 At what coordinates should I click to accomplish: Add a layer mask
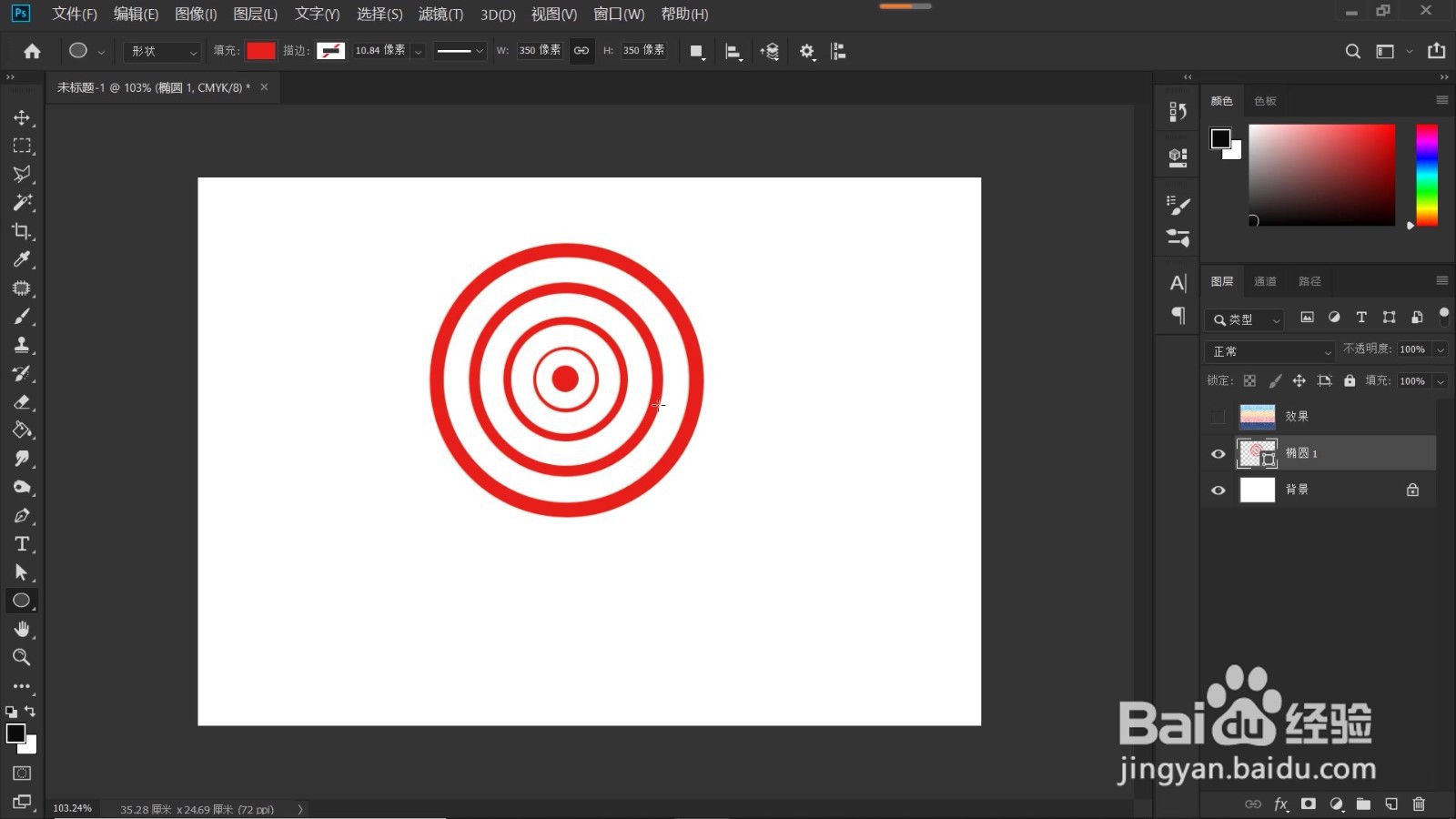click(1309, 804)
